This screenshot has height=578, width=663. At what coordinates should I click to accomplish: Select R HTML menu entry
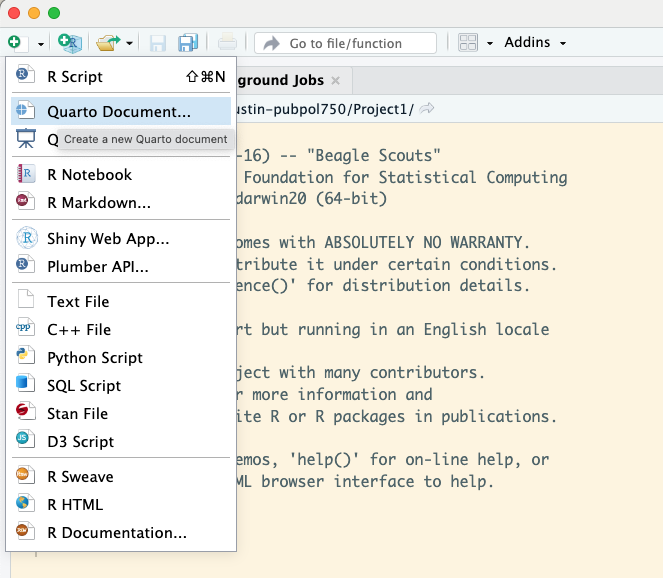121,504
